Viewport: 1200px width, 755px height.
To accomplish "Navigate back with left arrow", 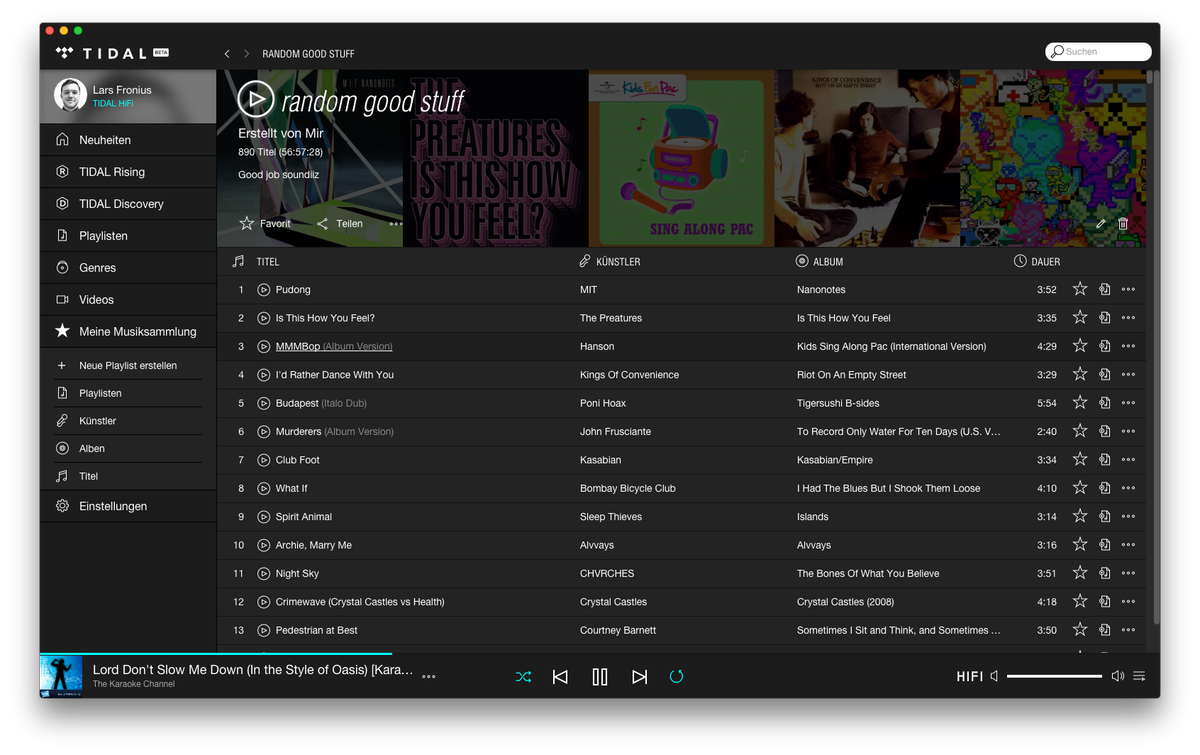I will point(227,53).
